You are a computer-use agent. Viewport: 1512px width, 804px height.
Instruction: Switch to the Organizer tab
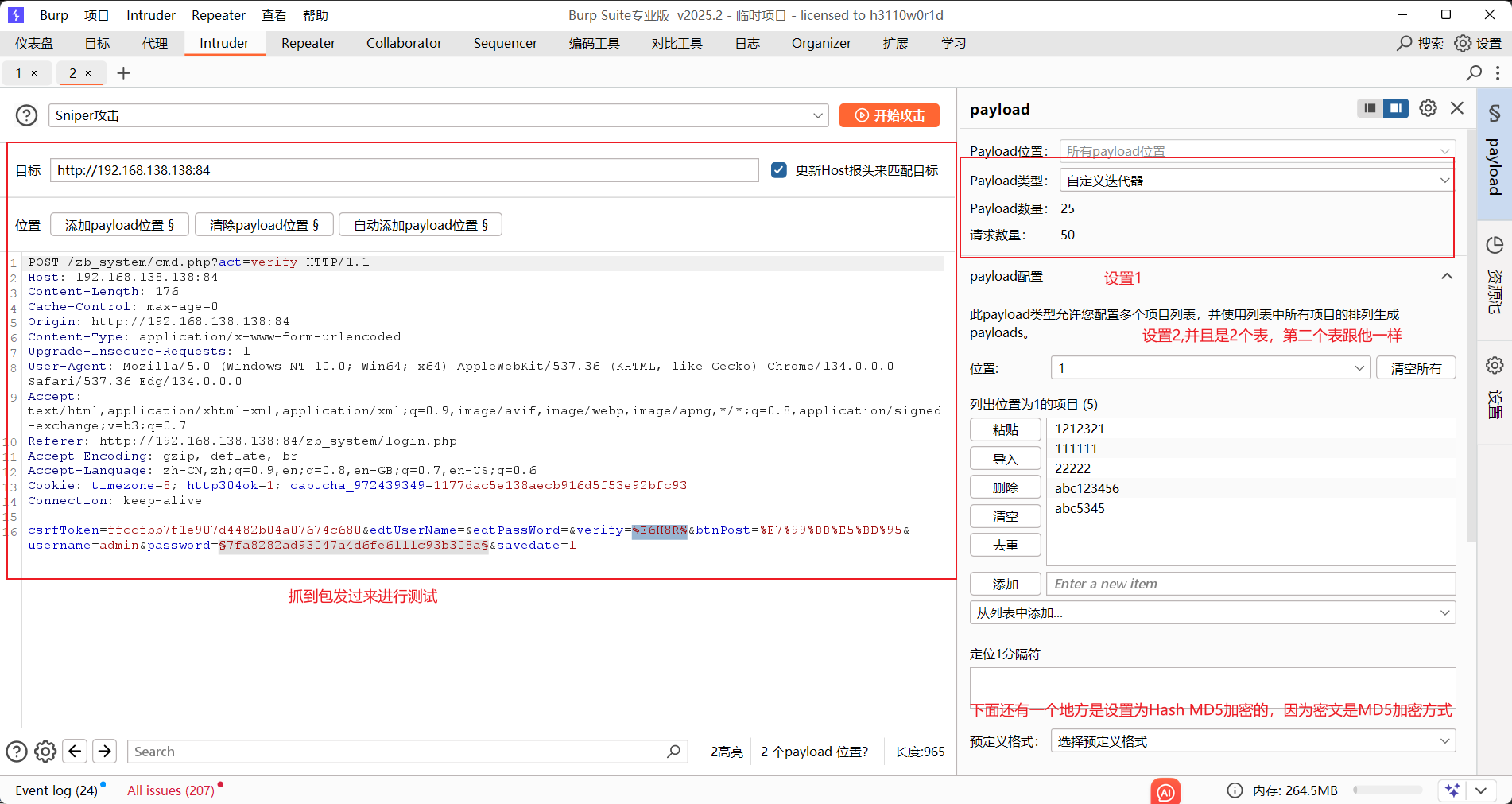(x=821, y=43)
